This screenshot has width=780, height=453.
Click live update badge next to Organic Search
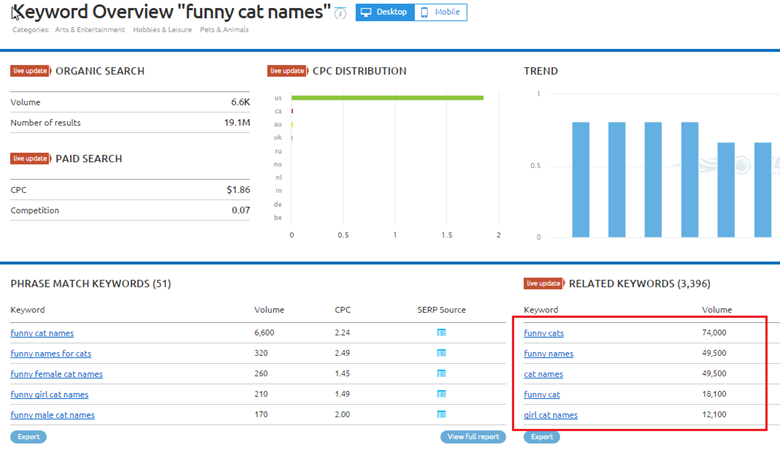(30, 71)
